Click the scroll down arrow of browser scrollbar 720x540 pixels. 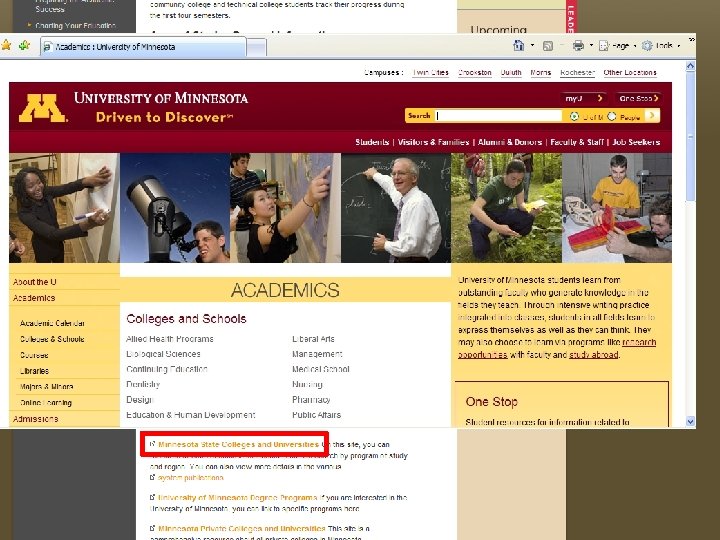[x=690, y=421]
